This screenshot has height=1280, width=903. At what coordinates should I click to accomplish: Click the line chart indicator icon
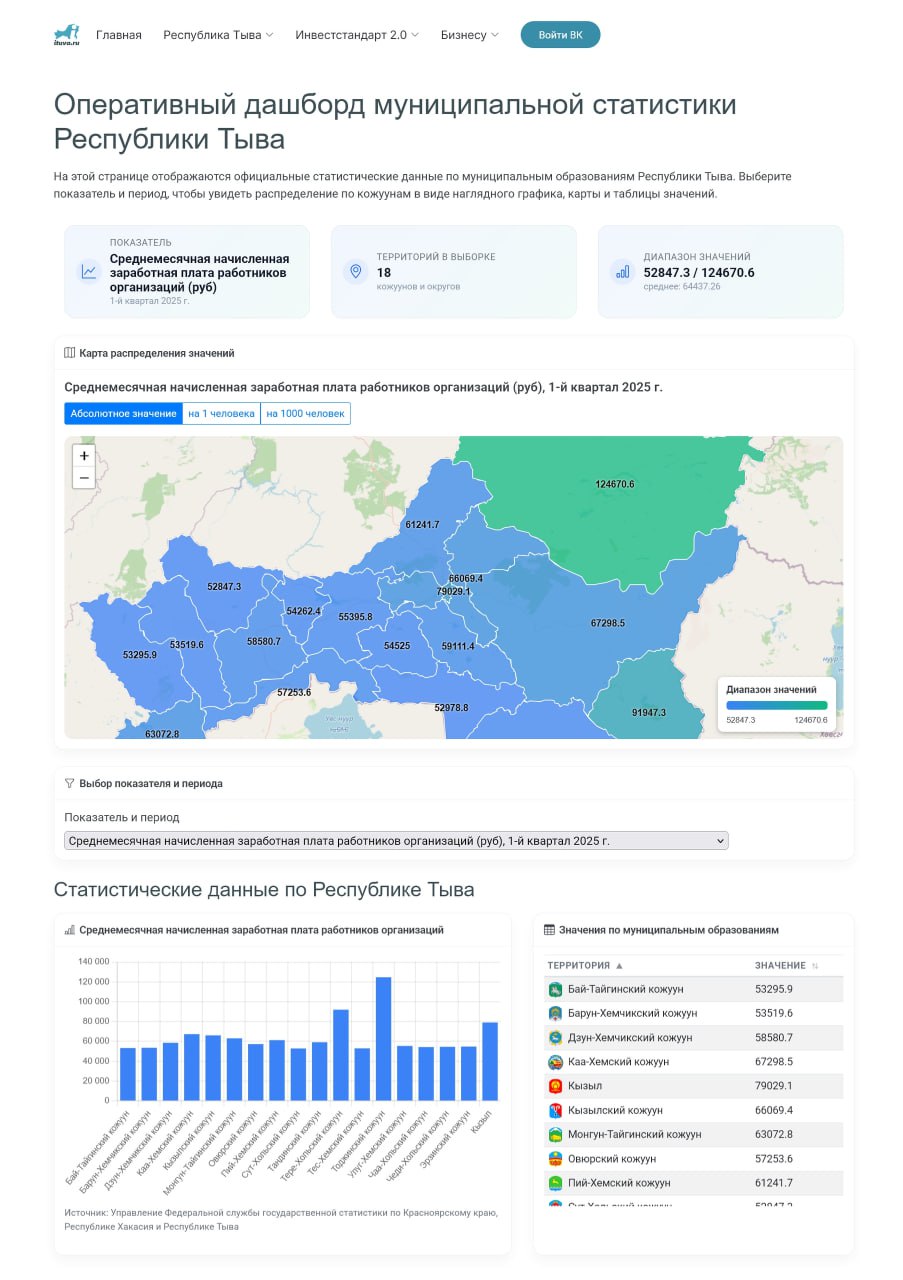click(90, 272)
